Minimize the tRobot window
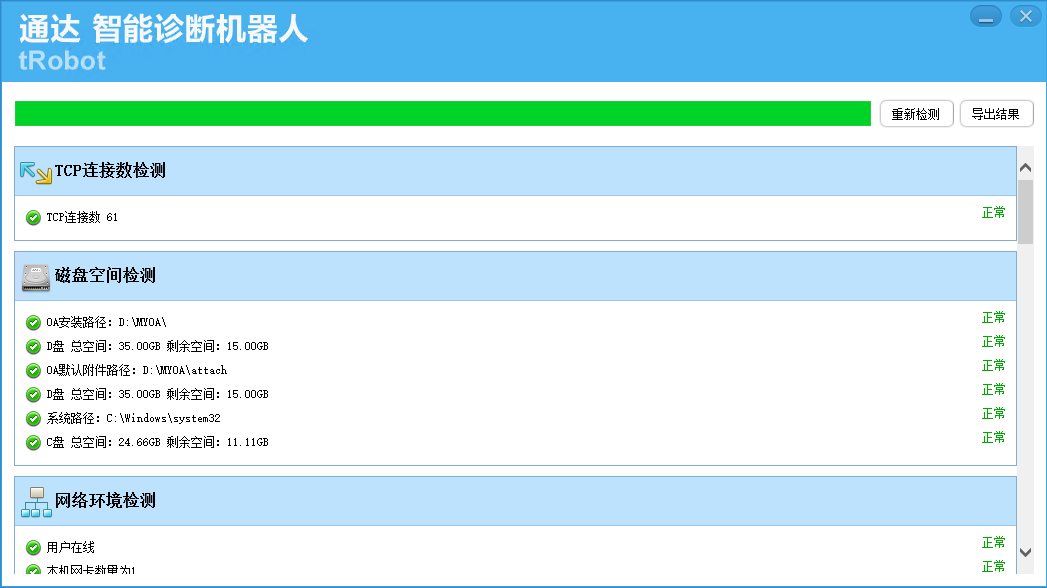The image size is (1047, 588). (985, 16)
